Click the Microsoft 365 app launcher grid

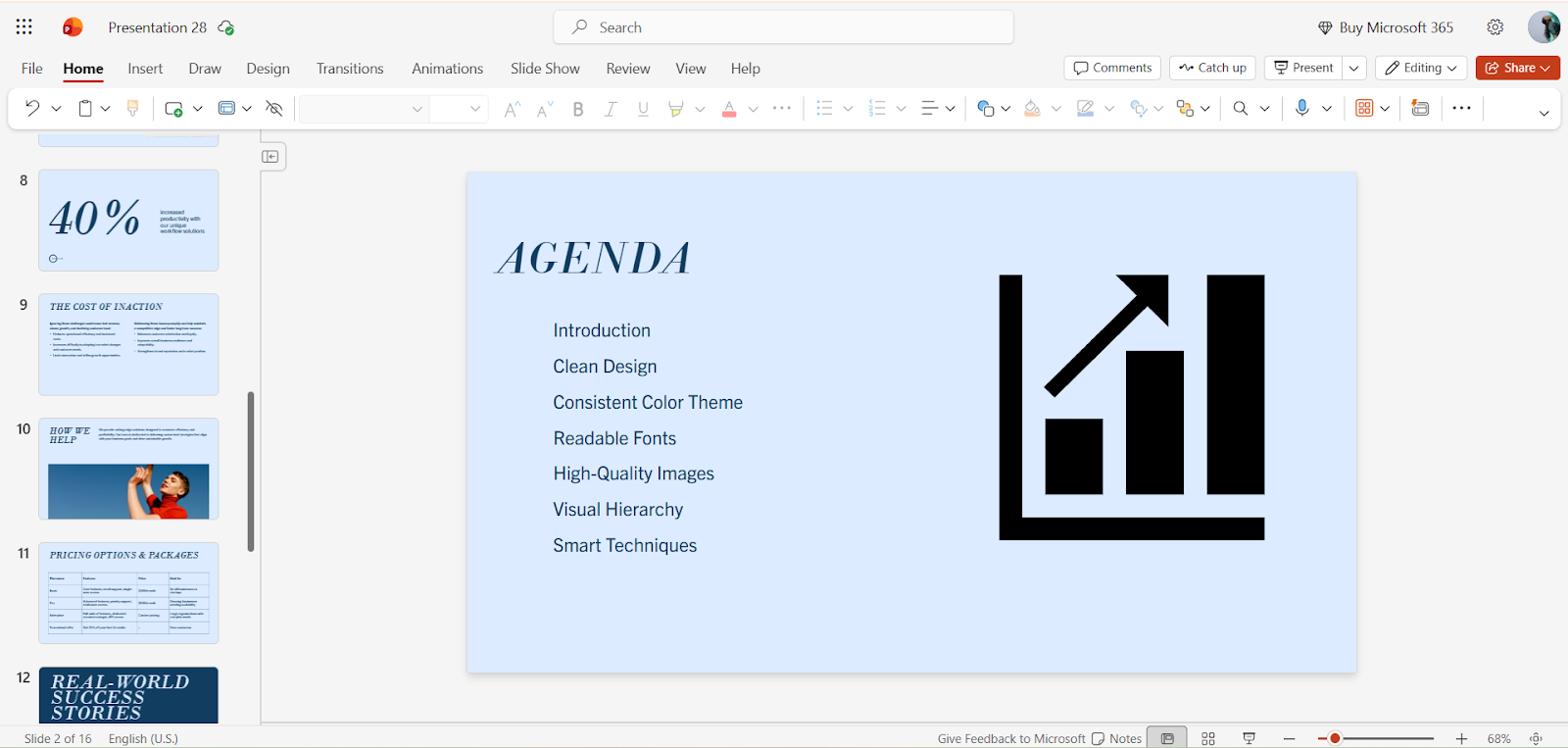[x=24, y=27]
